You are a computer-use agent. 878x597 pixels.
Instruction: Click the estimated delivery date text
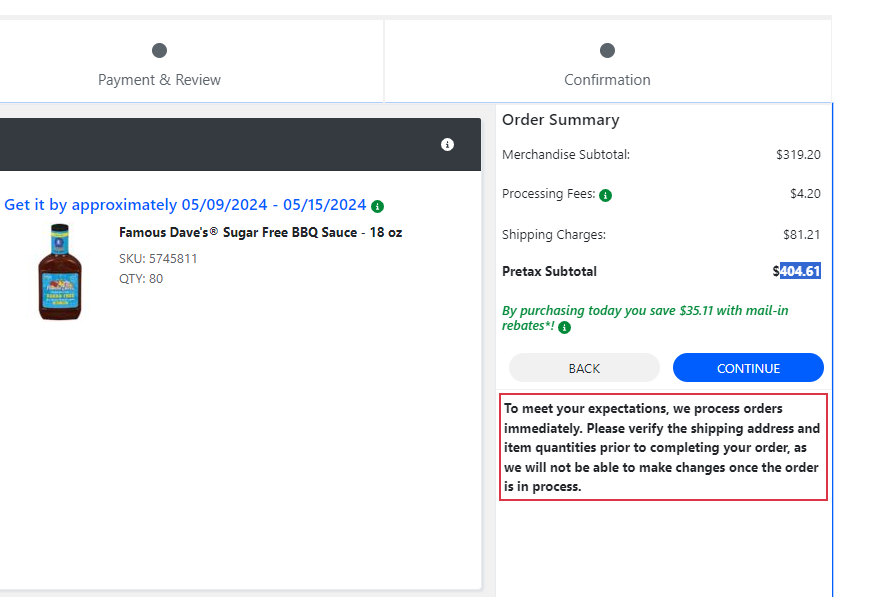click(185, 205)
